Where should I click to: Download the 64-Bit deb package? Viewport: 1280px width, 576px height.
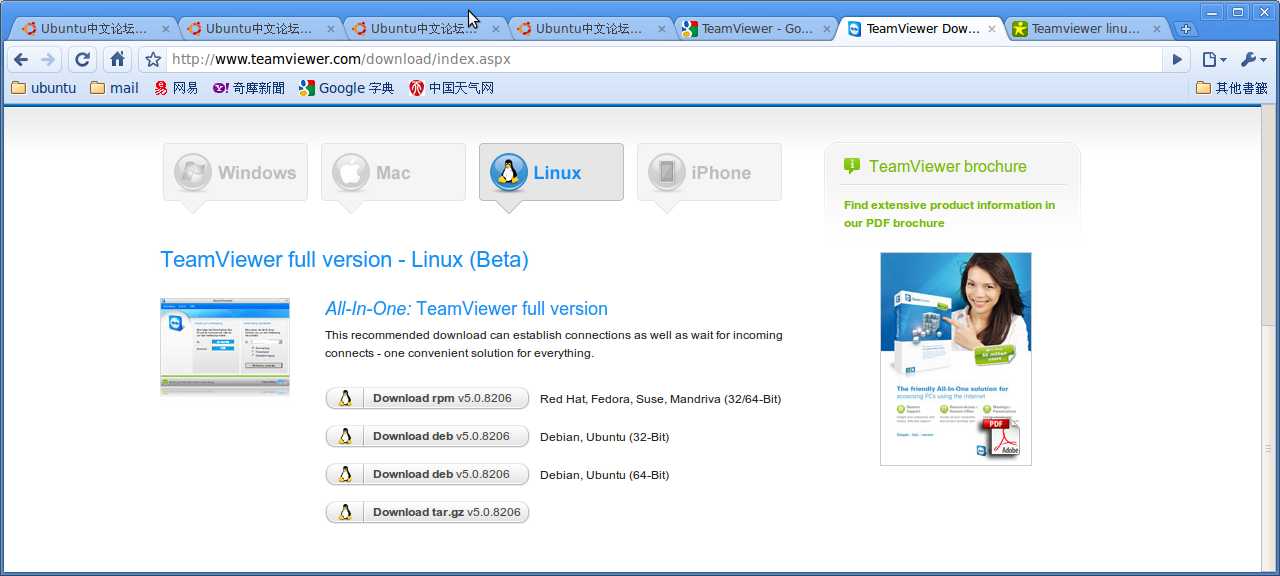pyautogui.click(x=427, y=474)
